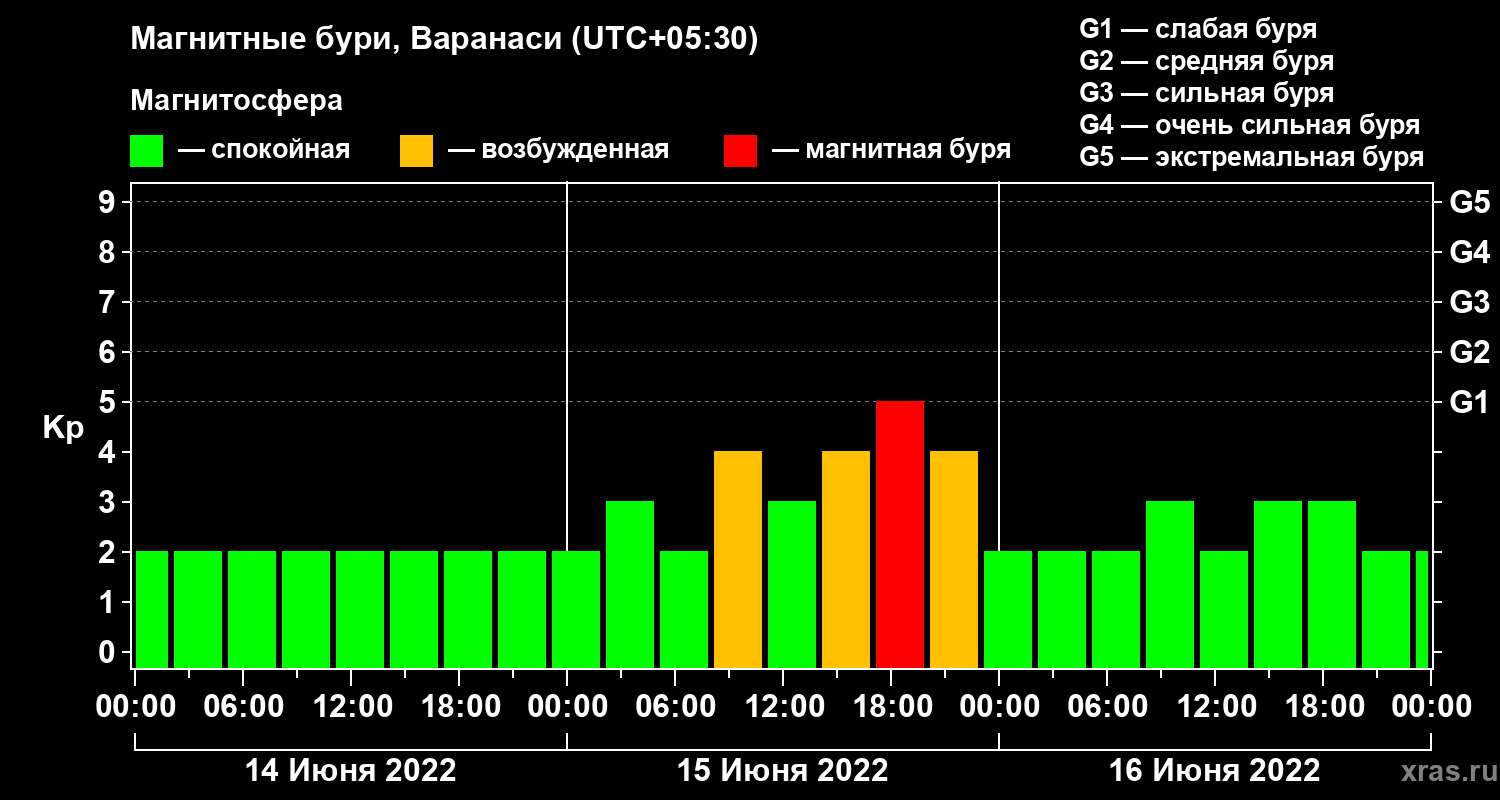
Task: Click the title 'Магнитные бури, Варанаси (UTC+05:30)'
Action: [444, 40]
